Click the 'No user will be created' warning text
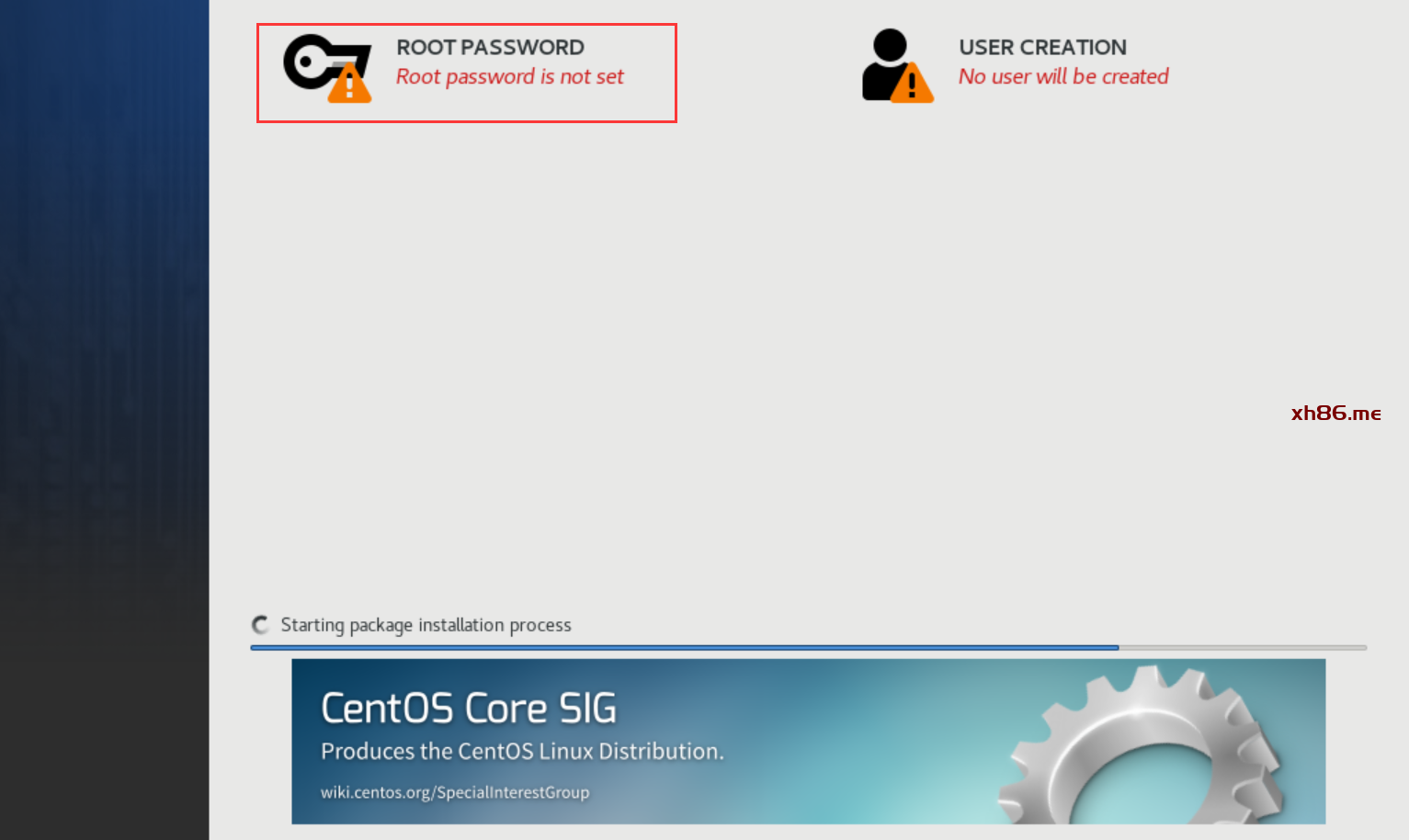Image resolution: width=1409 pixels, height=840 pixels. (x=1063, y=77)
